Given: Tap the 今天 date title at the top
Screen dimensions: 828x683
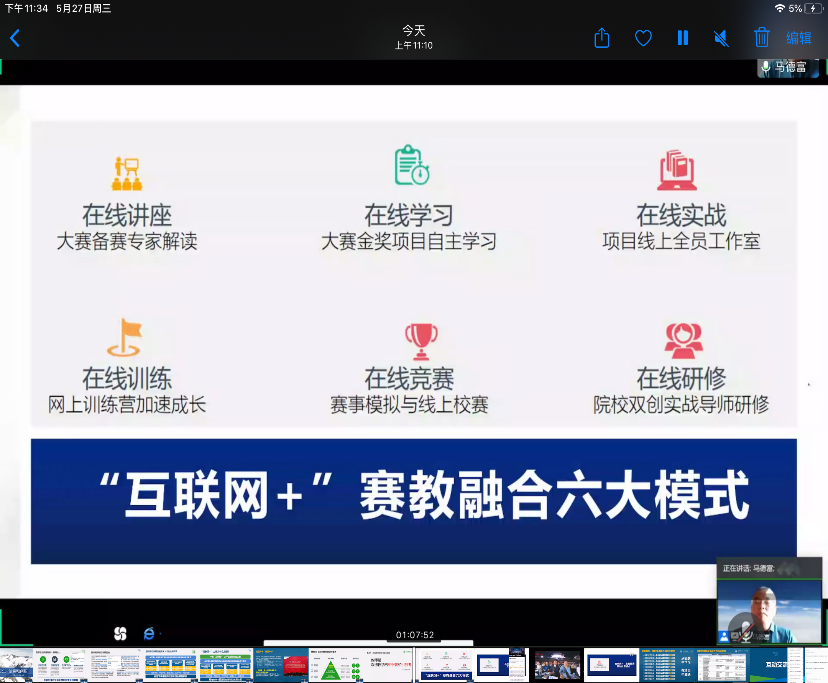Looking at the screenshot, I should (413, 30).
